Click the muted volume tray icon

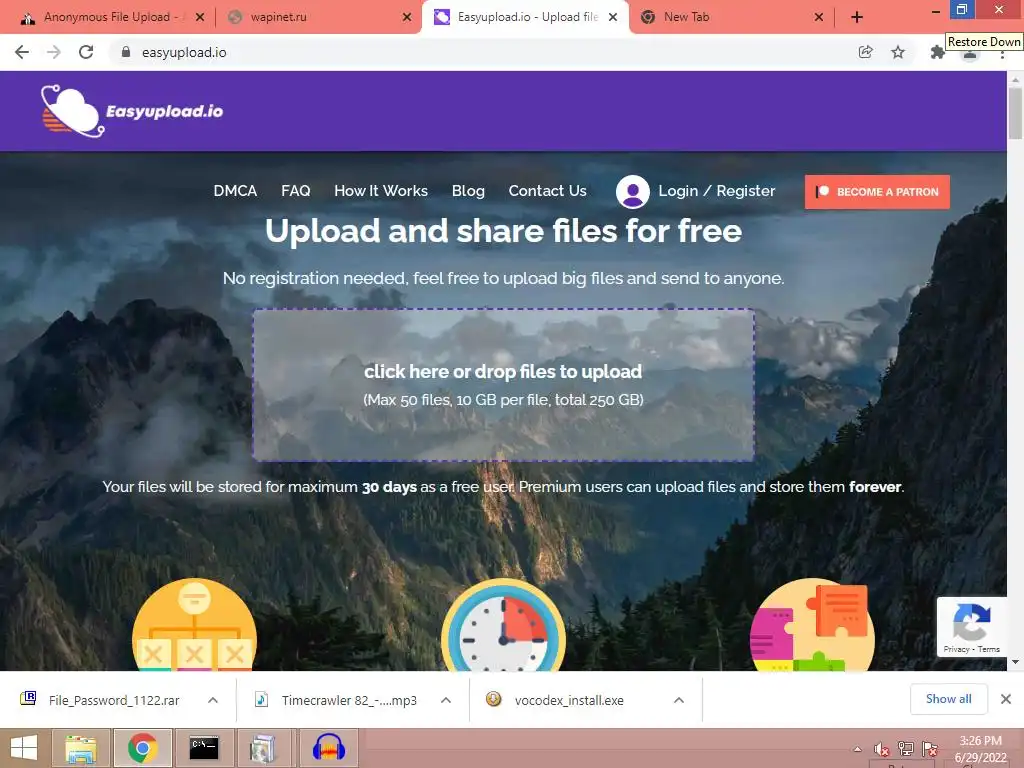(x=882, y=749)
